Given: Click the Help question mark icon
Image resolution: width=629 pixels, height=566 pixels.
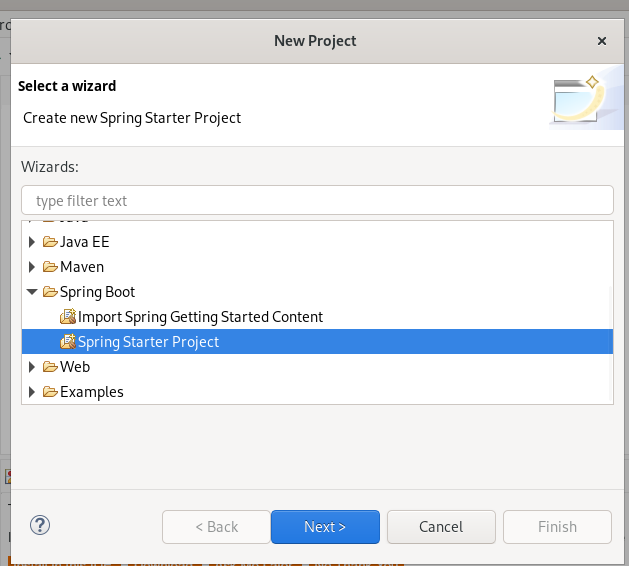Looking at the screenshot, I should [x=40, y=525].
